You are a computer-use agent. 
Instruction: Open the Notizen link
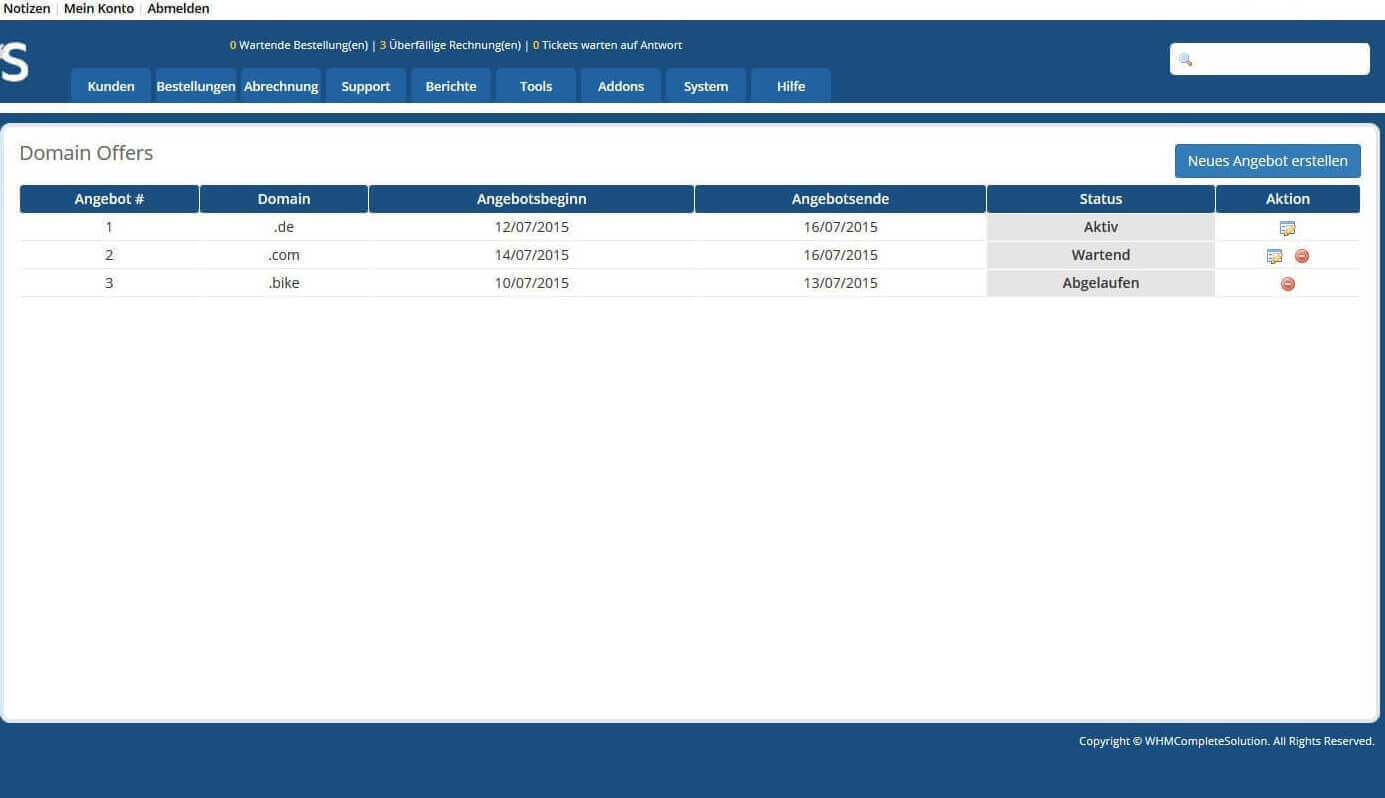coord(27,8)
